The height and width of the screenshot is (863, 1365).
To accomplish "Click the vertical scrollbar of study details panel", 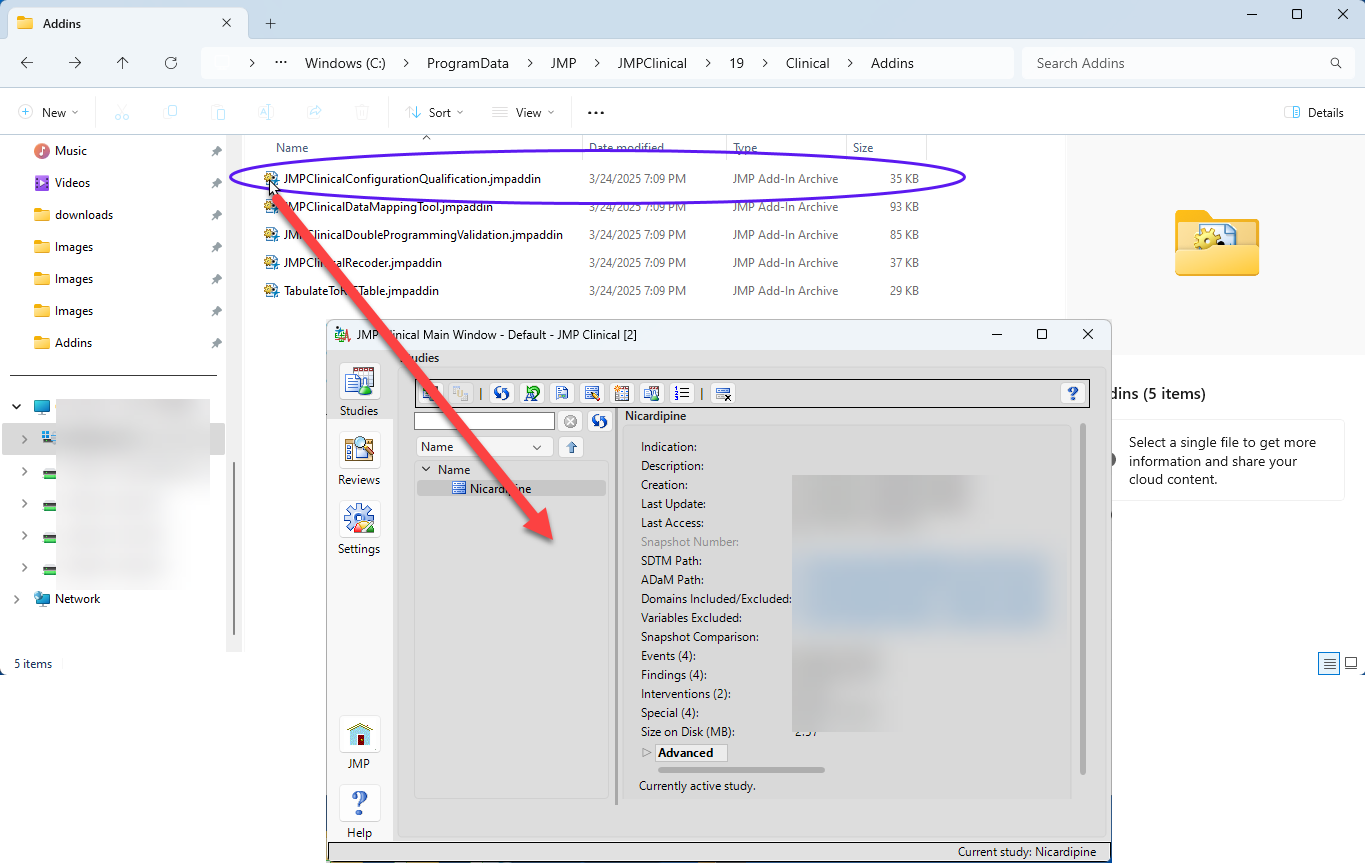I will point(1083,598).
